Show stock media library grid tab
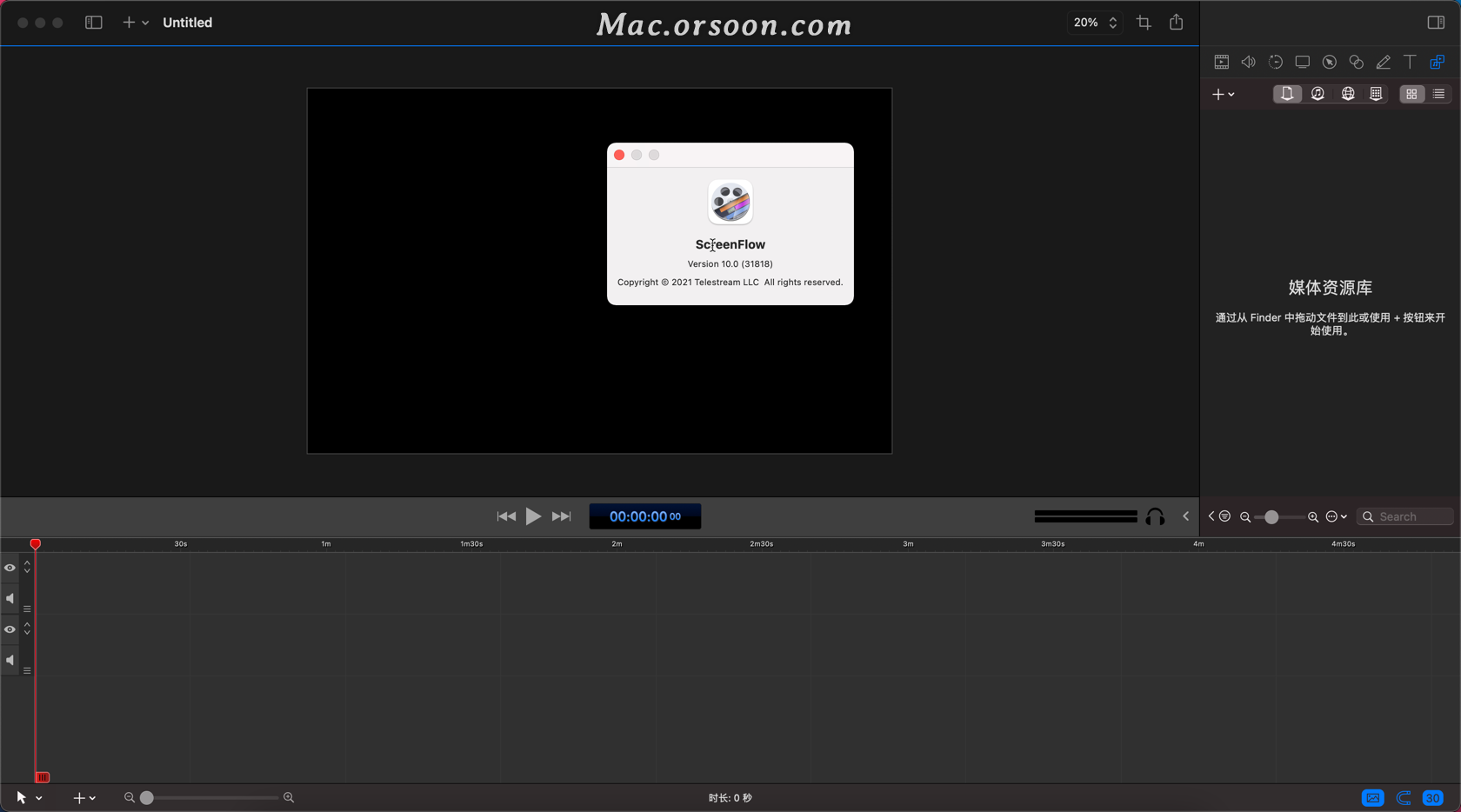 tap(1376, 94)
